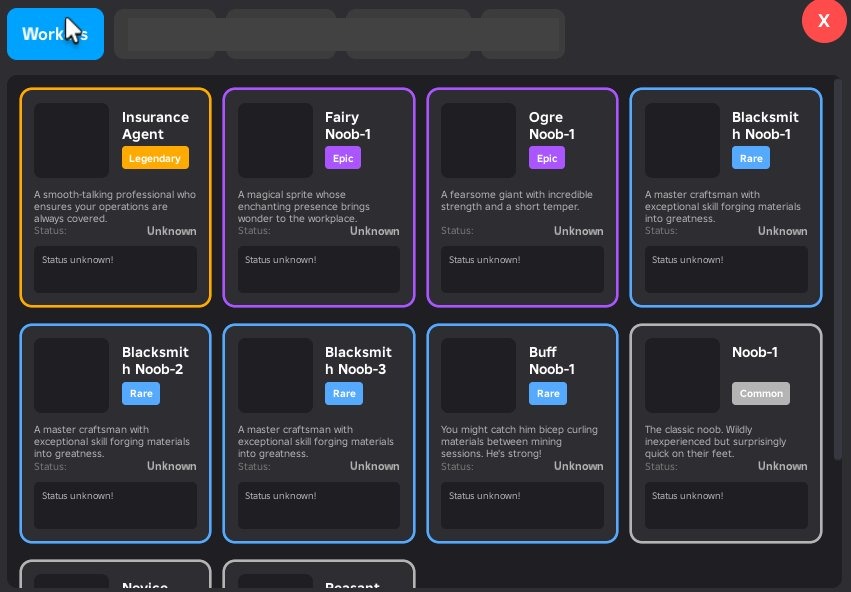
Task: Toggle the Legendary badge on Insurance Agent
Action: click(155, 158)
